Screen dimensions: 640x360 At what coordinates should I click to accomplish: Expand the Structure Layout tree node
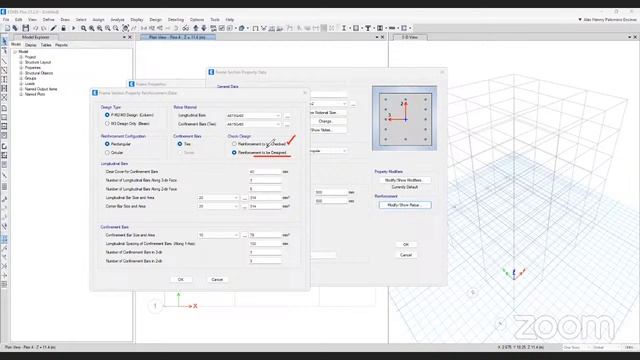pos(21,62)
